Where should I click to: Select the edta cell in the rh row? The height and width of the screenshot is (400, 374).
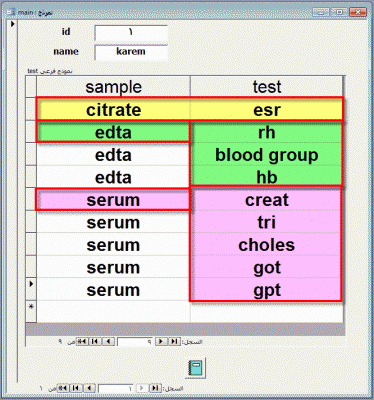(113, 132)
